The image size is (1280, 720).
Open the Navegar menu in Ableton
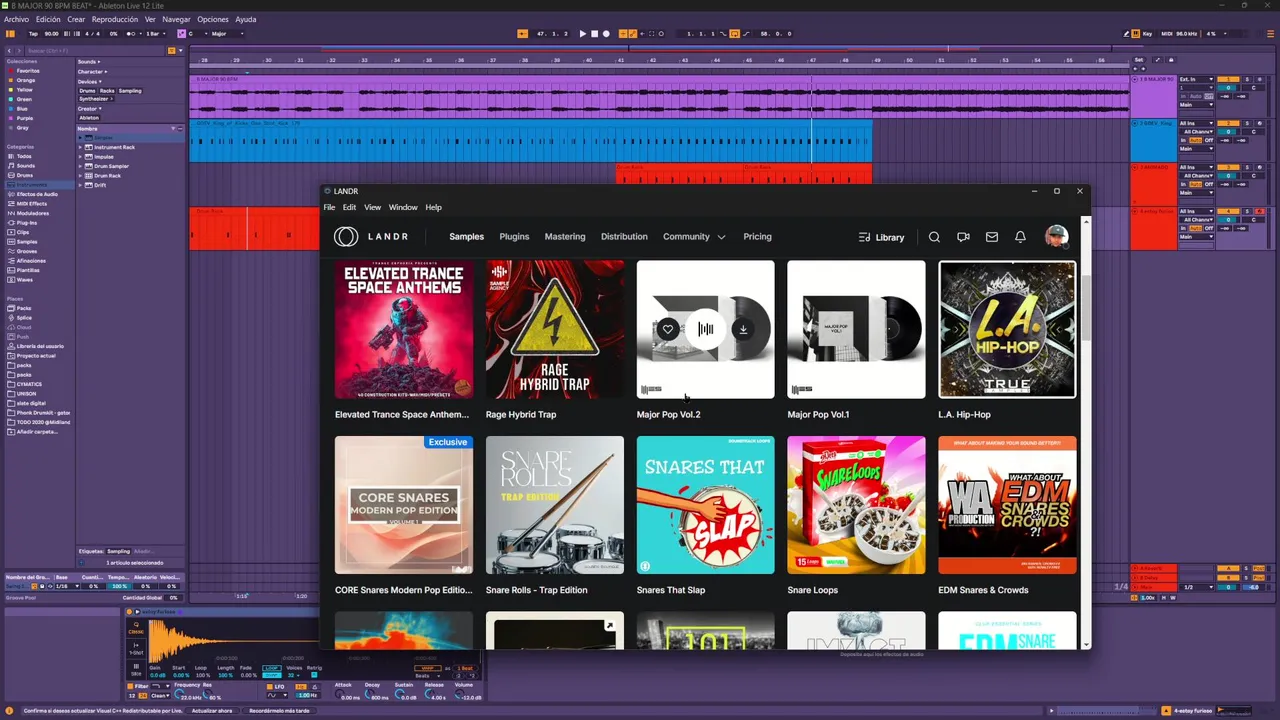[x=176, y=19]
